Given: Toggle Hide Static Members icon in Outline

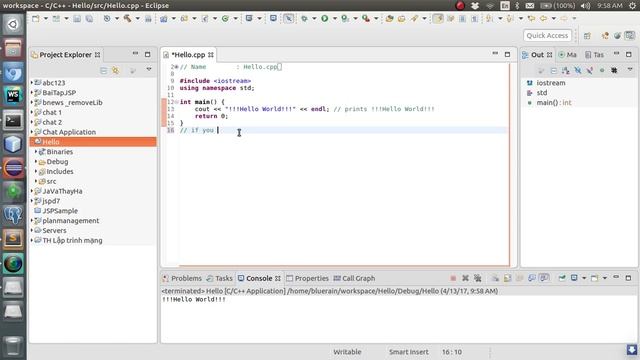Looking at the screenshot, I should pos(590,71).
